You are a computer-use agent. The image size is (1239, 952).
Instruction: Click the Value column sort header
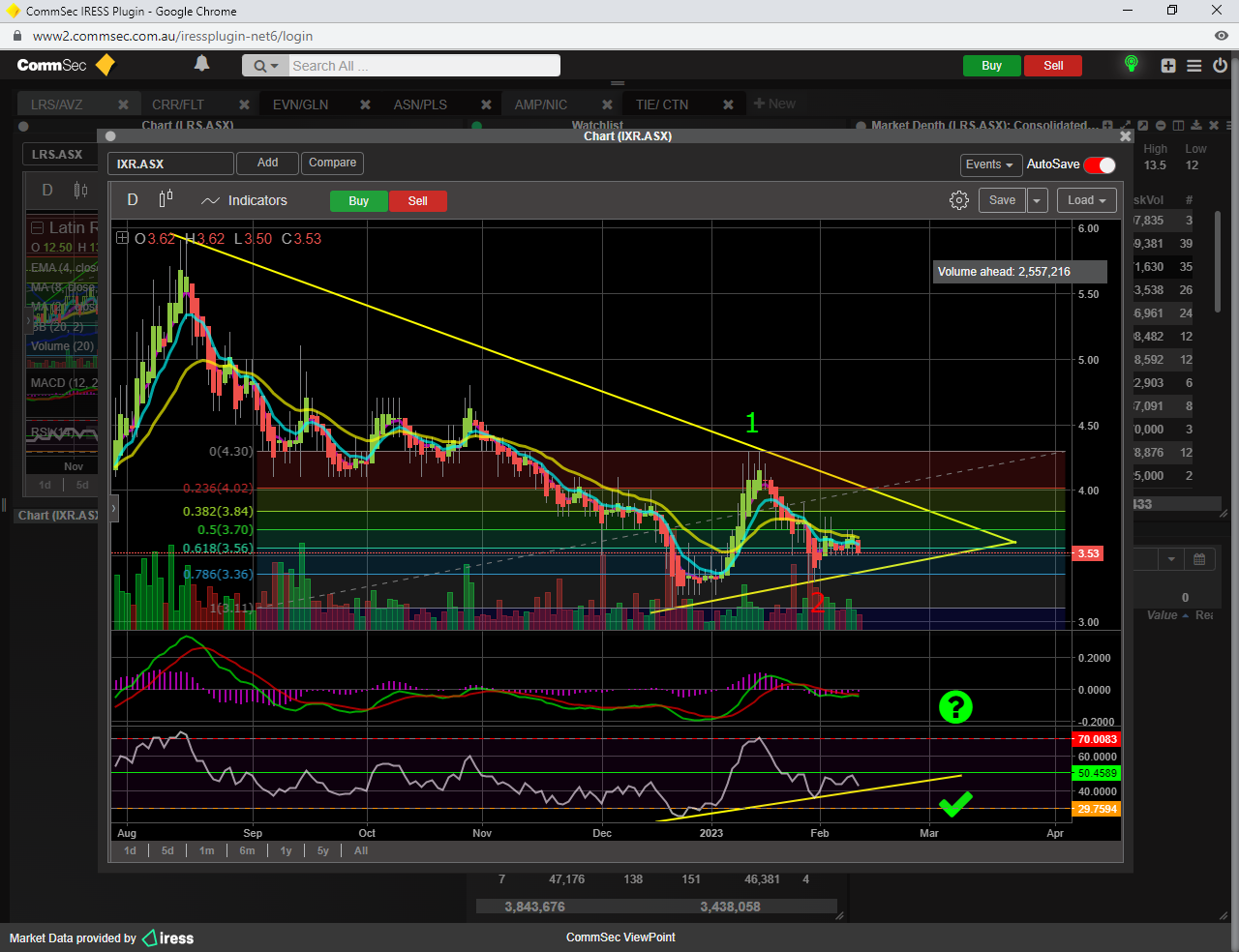[1163, 615]
